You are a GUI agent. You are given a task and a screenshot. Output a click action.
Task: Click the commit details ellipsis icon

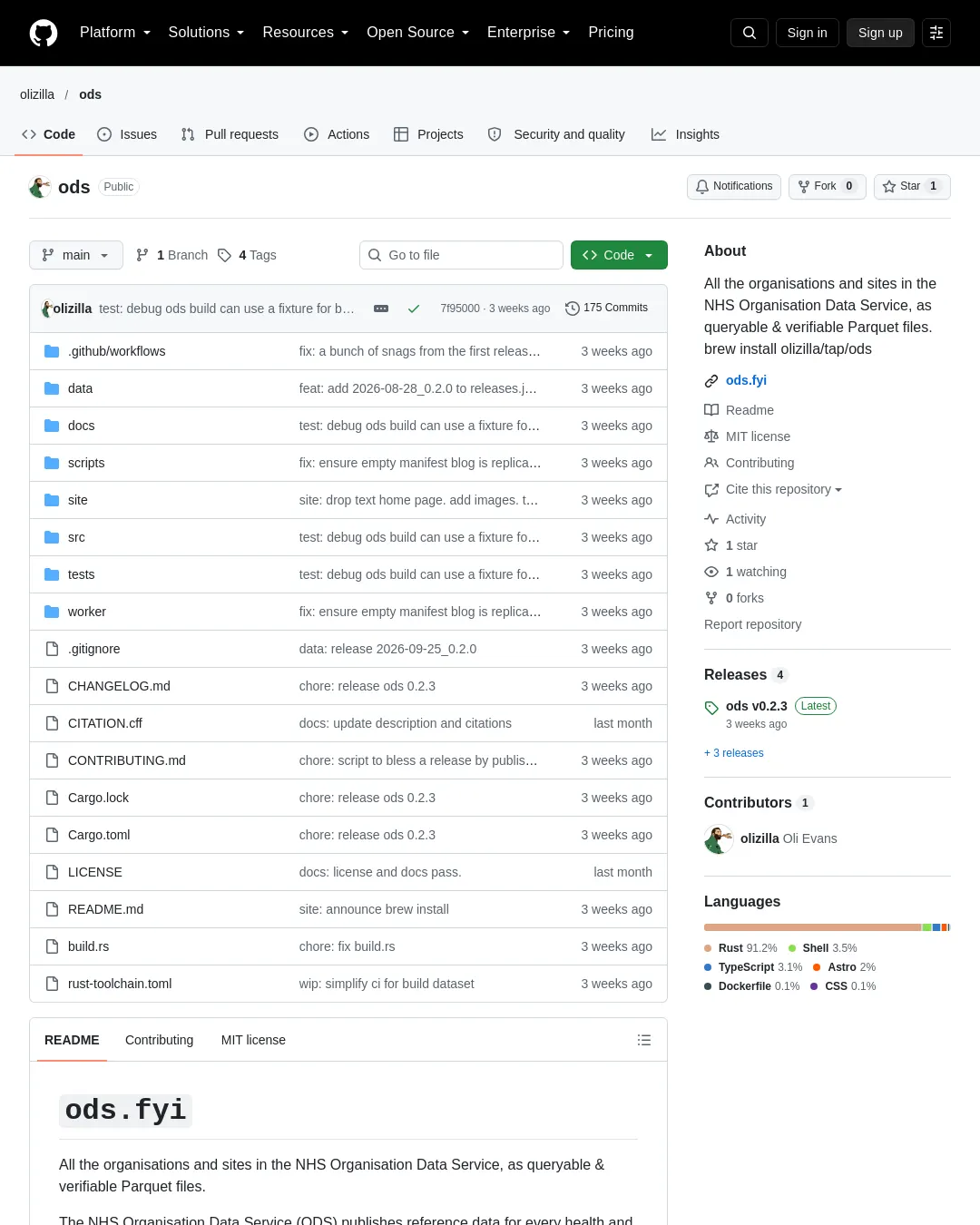tap(381, 309)
